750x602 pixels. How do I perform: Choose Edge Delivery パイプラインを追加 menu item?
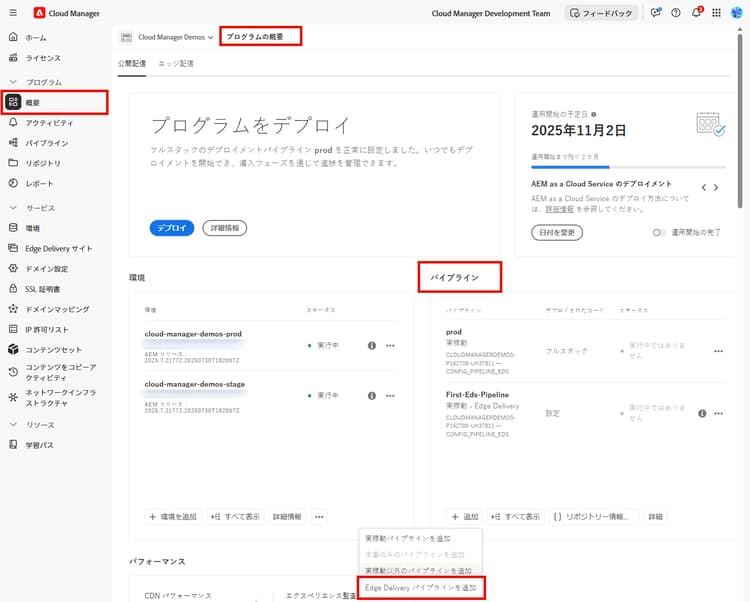(x=420, y=588)
